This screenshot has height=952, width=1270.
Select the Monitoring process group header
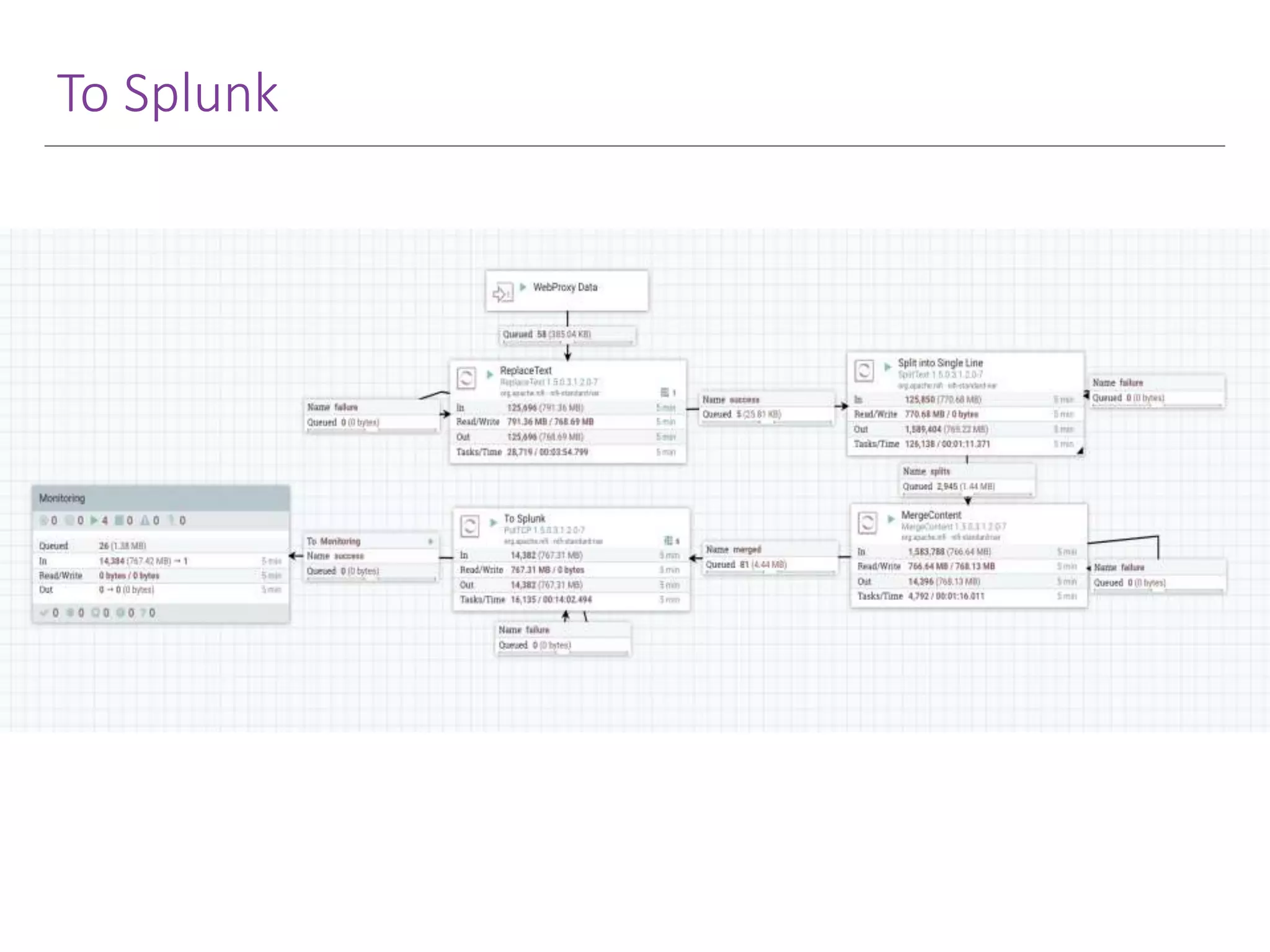pyautogui.click(x=161, y=498)
